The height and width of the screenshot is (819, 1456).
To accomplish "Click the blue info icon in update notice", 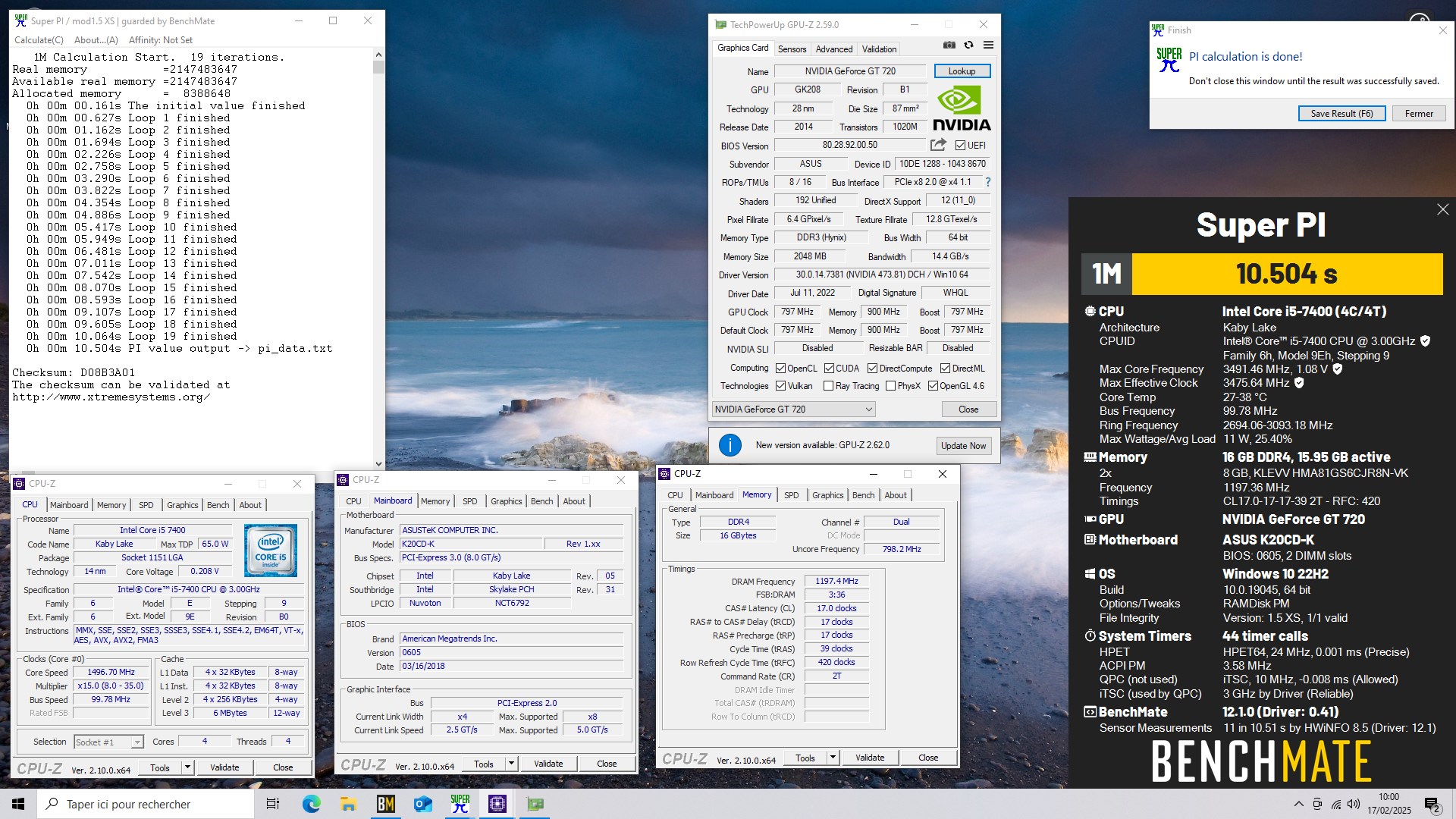I will 730,445.
